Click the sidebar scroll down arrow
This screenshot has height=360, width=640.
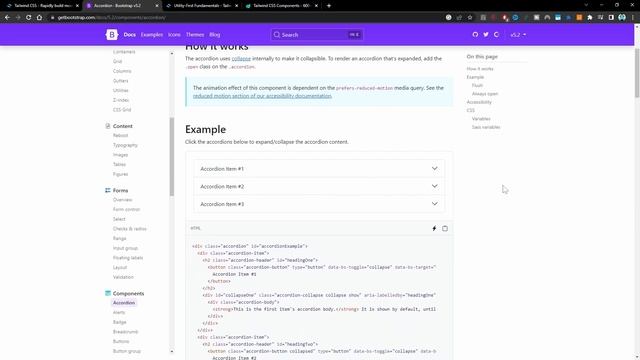pyautogui.click(x=172, y=351)
